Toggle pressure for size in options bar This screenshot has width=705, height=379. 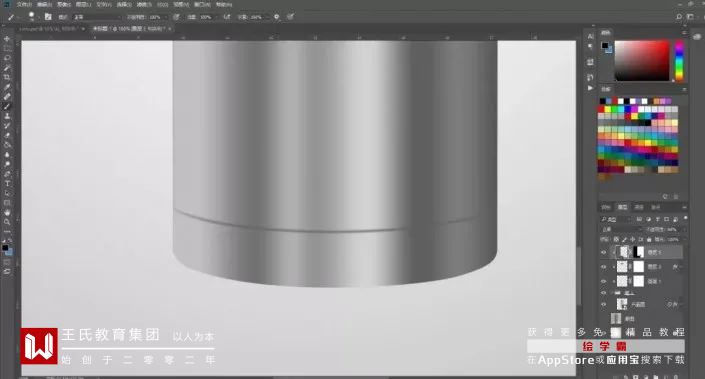click(x=290, y=17)
